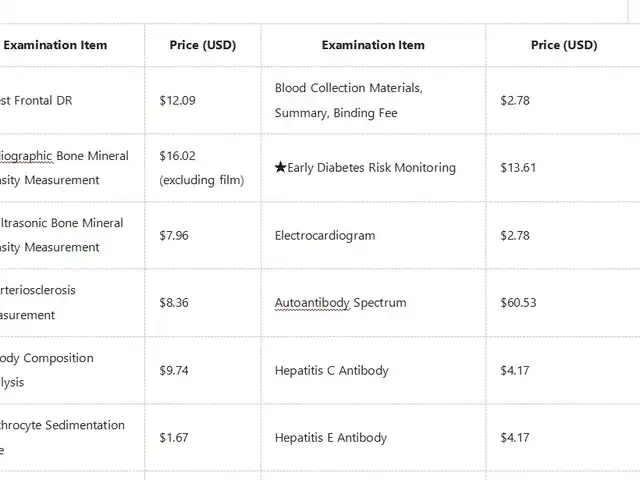The height and width of the screenshot is (480, 640).
Task: Select the Hepatitis E Antibody cell
Action: (x=331, y=437)
